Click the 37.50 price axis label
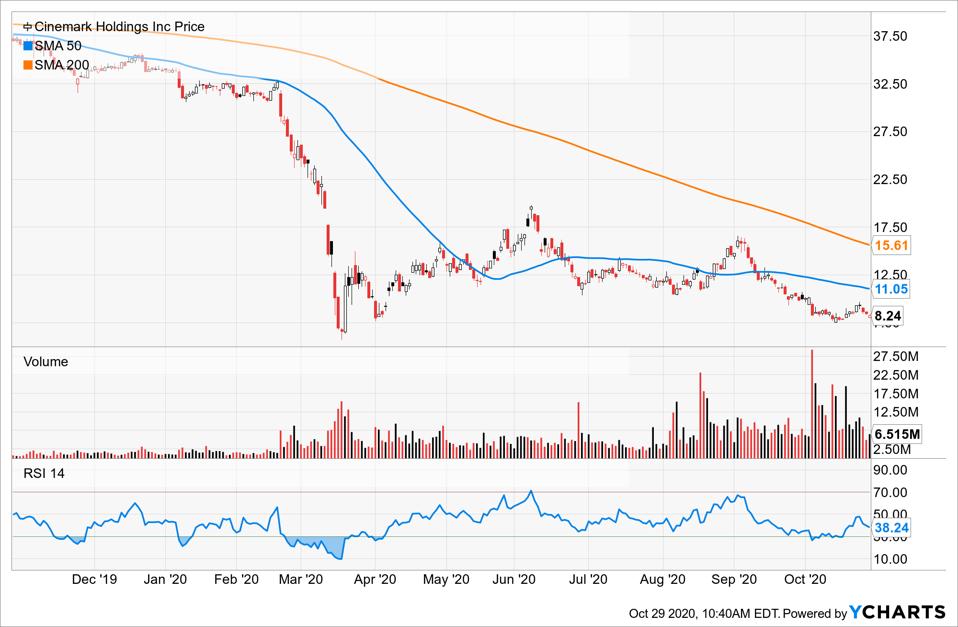Image resolution: width=958 pixels, height=627 pixels. tap(890, 36)
